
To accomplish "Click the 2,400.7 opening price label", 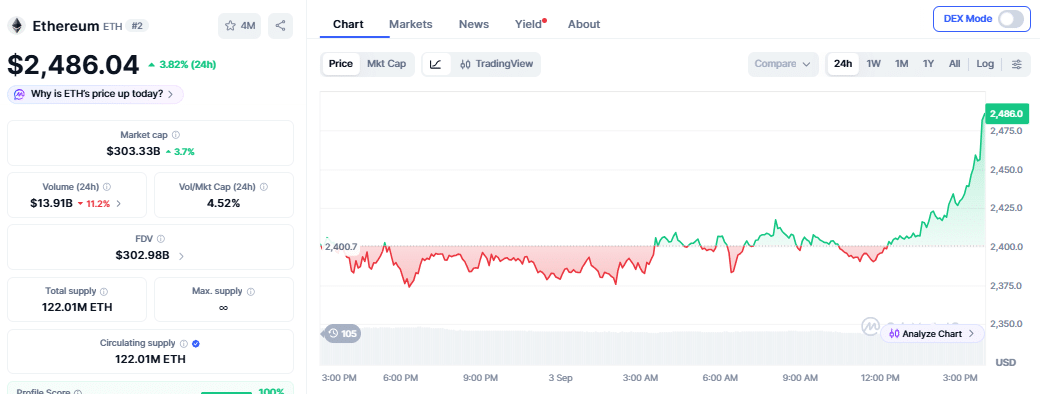I will [341, 247].
